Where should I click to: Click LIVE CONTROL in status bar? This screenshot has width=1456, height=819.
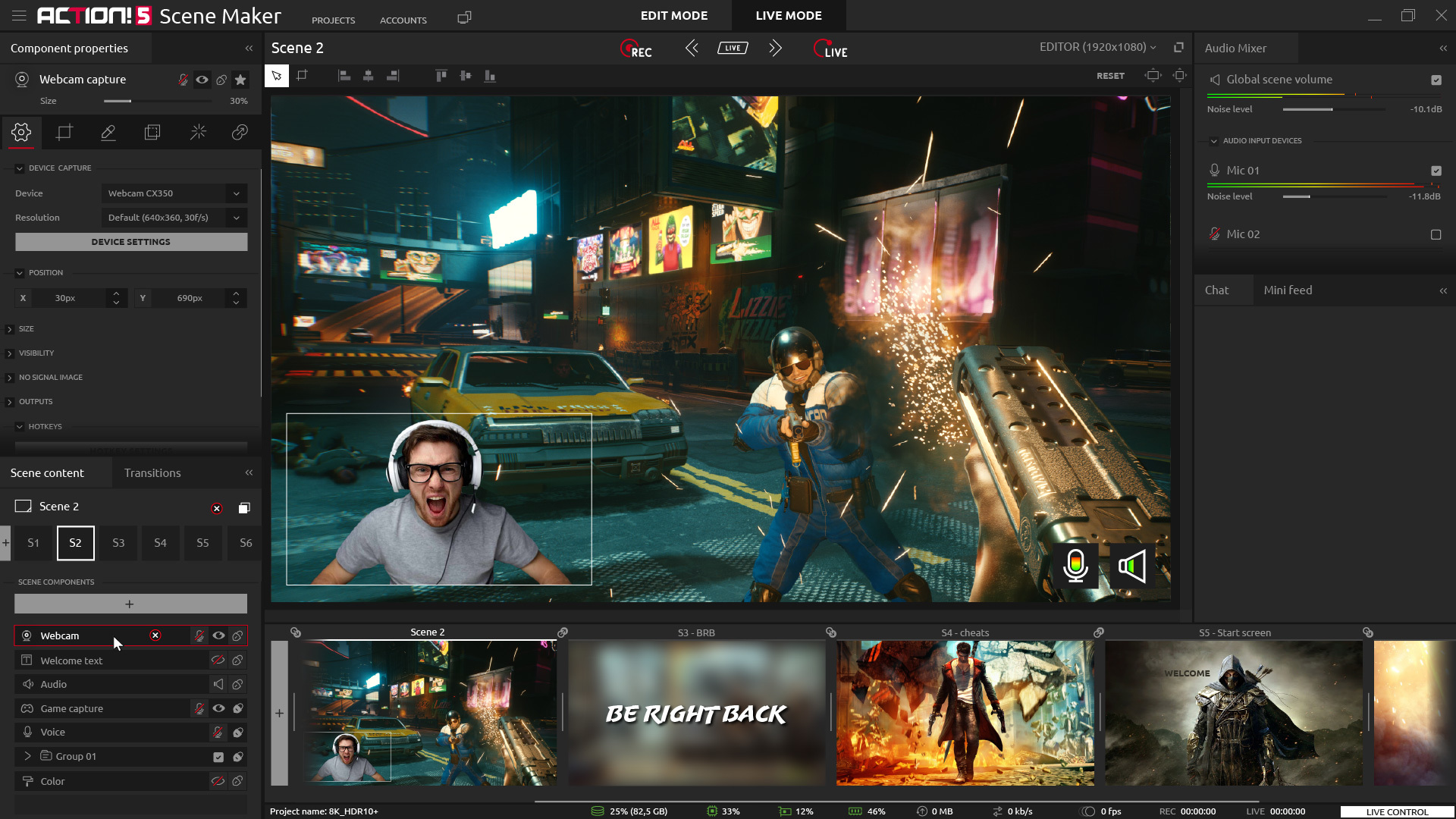[x=1398, y=811]
